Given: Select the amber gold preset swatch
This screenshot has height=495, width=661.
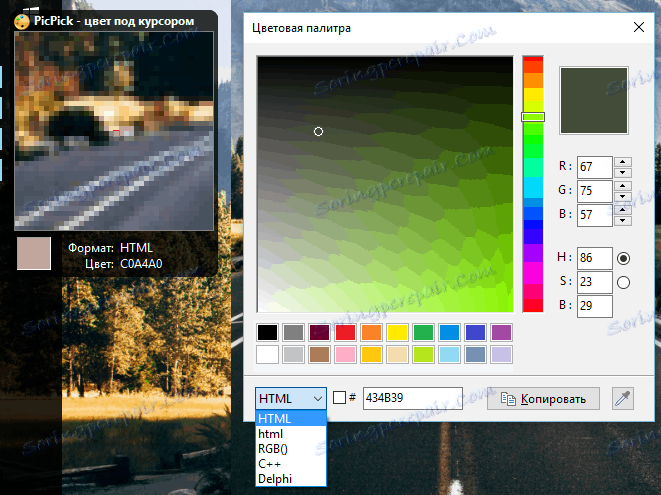Looking at the screenshot, I should click(x=371, y=355).
